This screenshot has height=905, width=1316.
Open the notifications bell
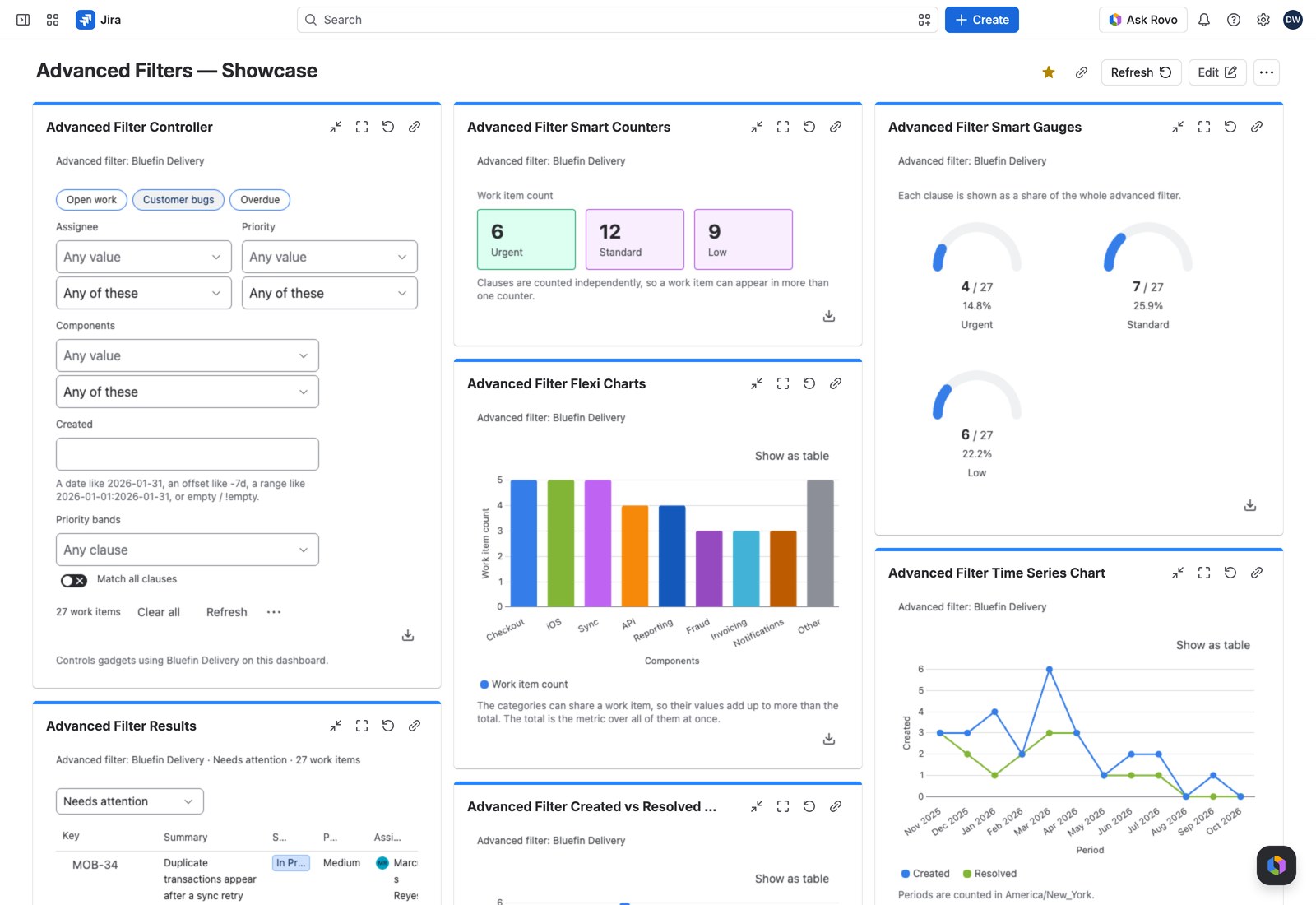pyautogui.click(x=1204, y=20)
